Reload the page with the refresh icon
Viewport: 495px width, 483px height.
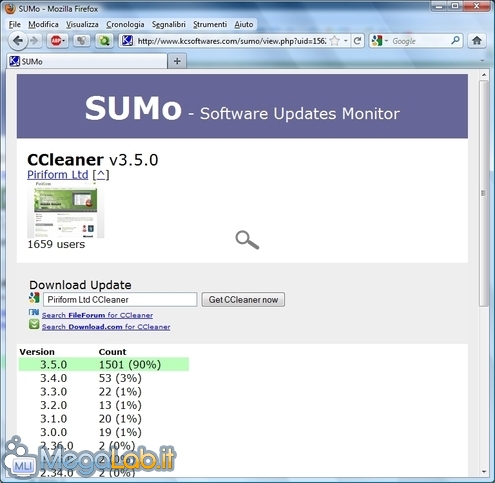pos(358,41)
